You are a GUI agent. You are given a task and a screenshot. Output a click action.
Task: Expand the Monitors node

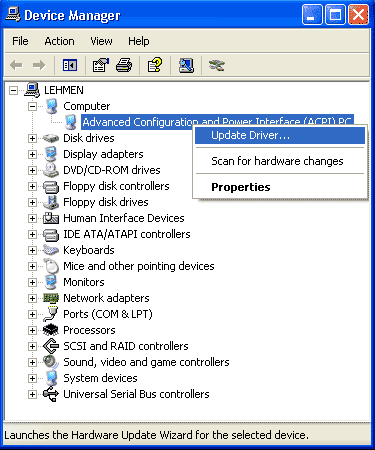[32, 282]
